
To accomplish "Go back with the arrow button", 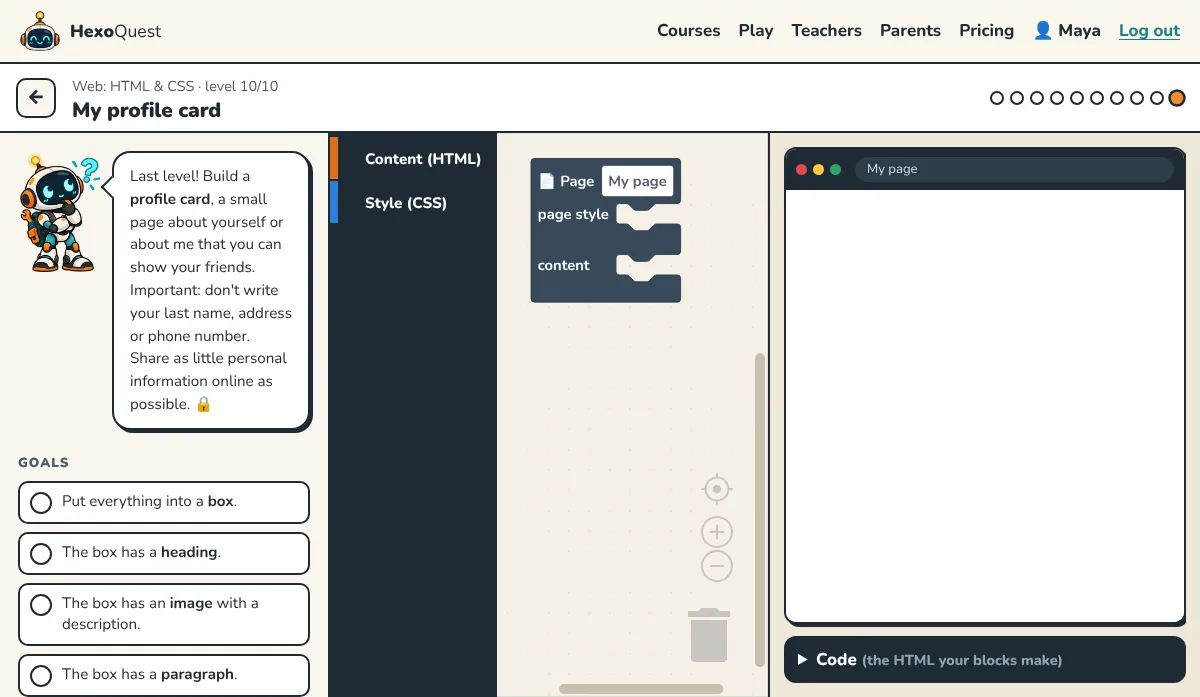I will pos(36,98).
